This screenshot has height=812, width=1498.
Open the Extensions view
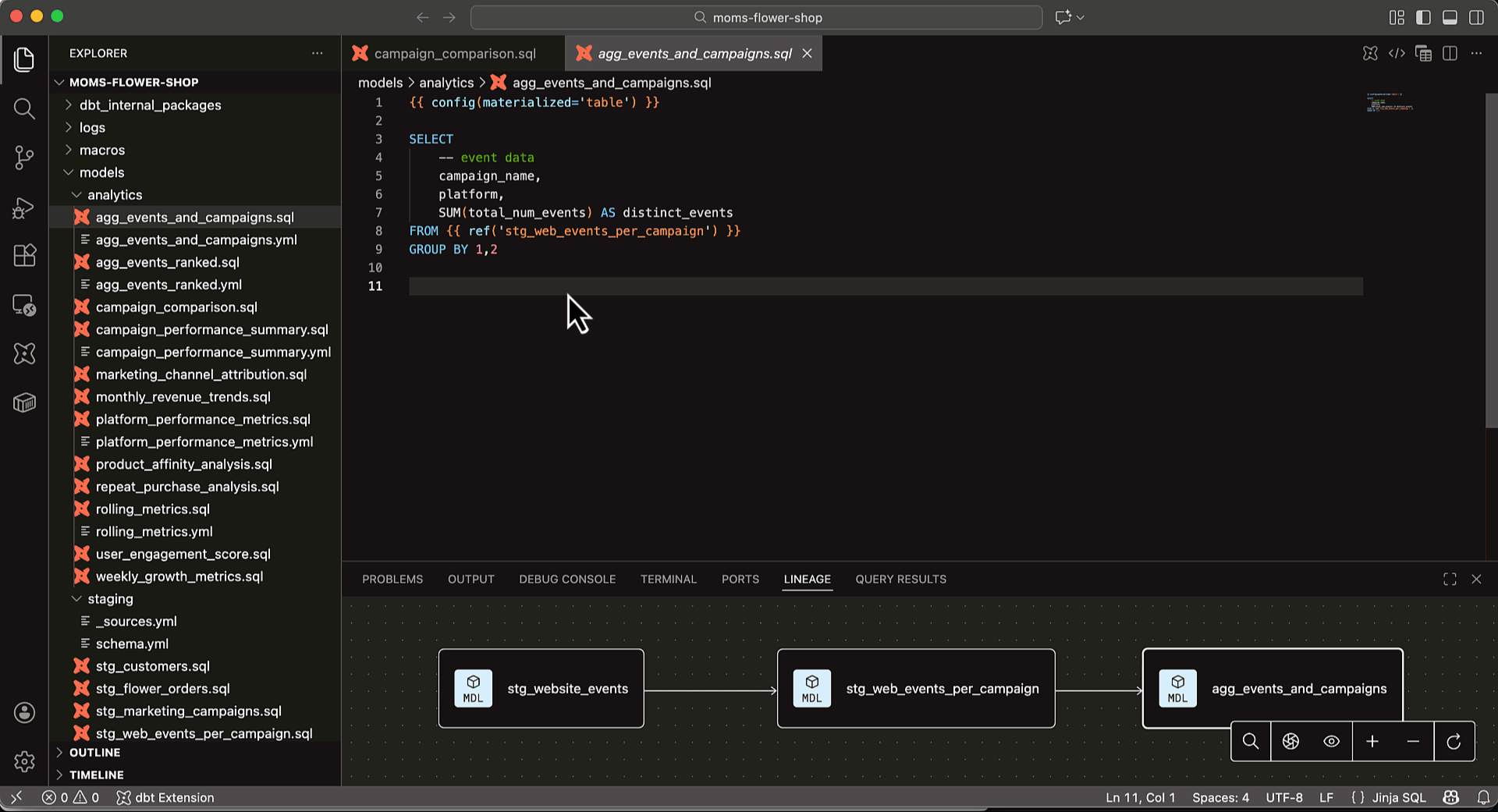pyautogui.click(x=24, y=256)
